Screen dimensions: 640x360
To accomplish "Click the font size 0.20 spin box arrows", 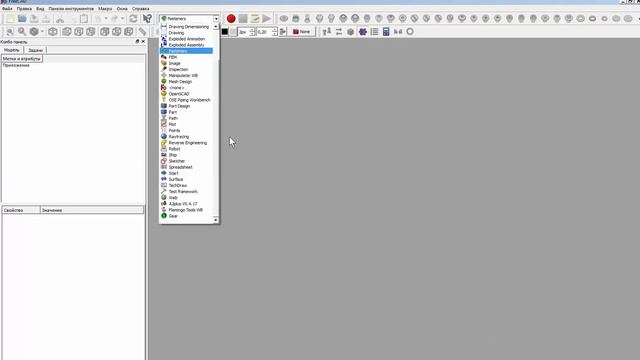I will coord(275,31).
